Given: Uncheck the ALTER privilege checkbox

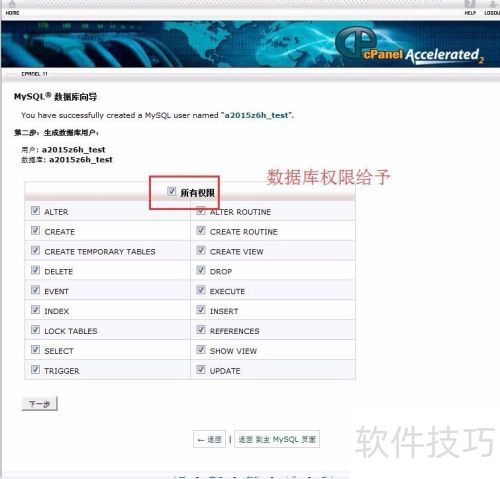Looking at the screenshot, I should pyautogui.click(x=35, y=210).
